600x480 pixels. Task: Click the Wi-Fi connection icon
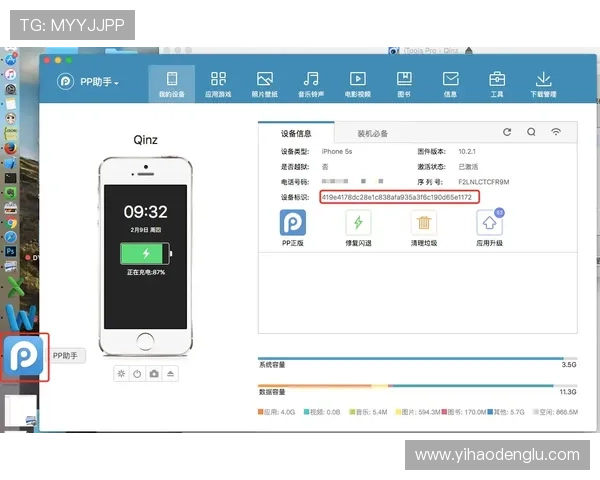coord(556,132)
